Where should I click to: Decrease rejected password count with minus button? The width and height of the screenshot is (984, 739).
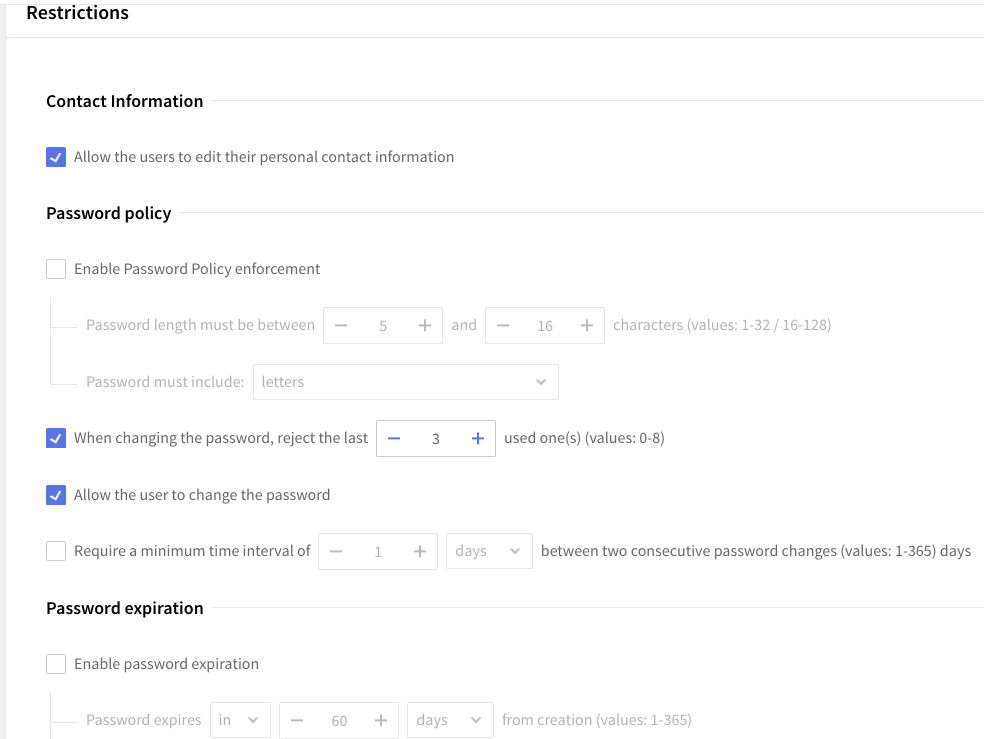pyautogui.click(x=394, y=438)
